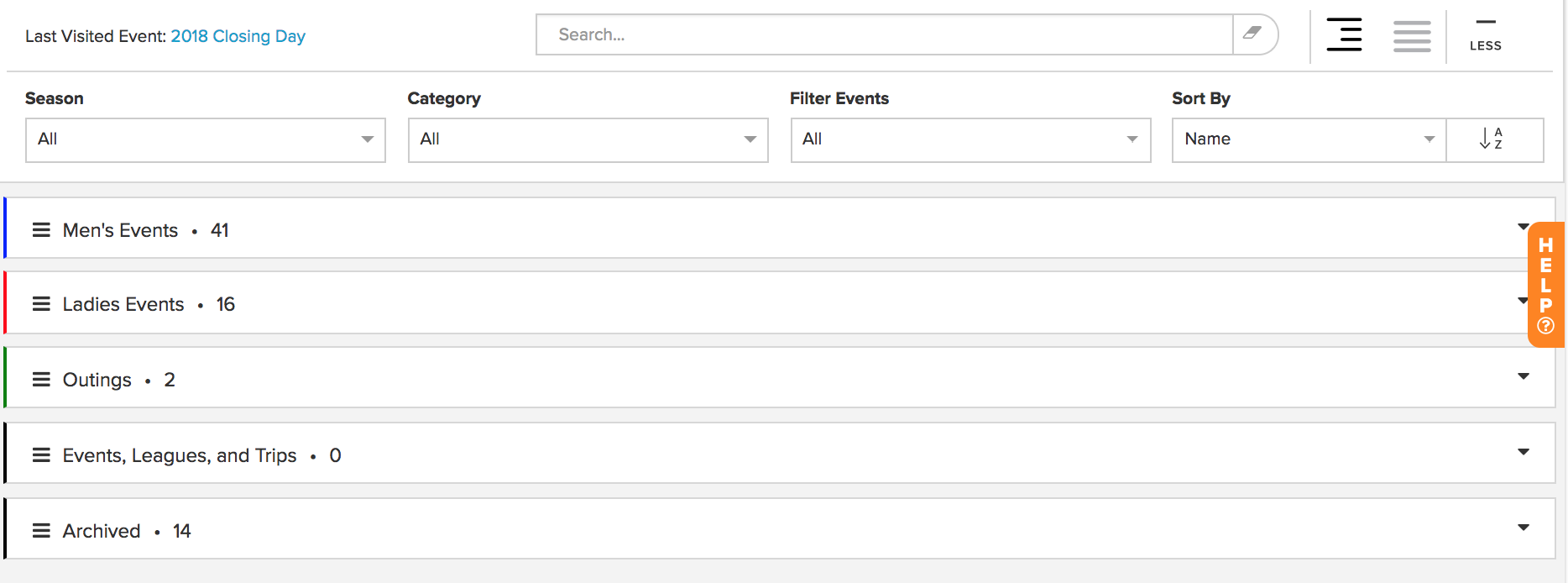The width and height of the screenshot is (1568, 583).
Task: Click the Events, Leagues, and Trips handle
Action: click(41, 455)
